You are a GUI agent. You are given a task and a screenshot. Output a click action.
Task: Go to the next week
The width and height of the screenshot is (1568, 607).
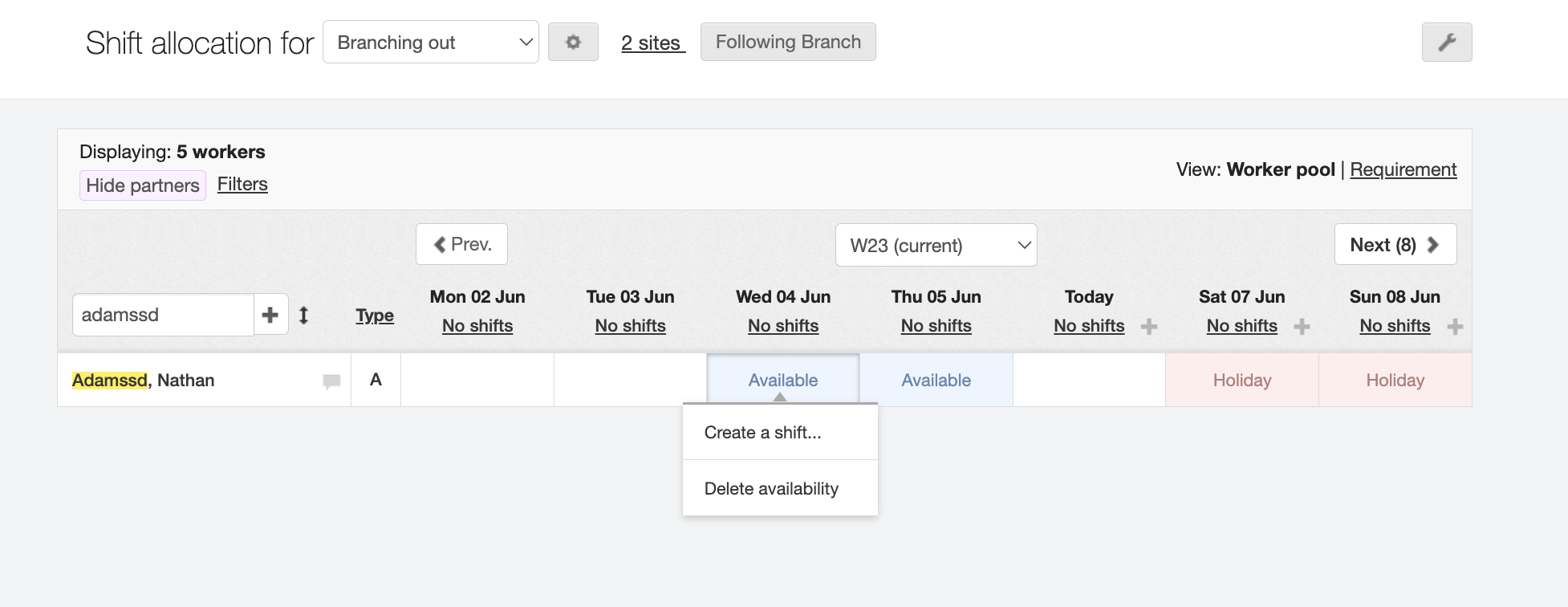[x=1395, y=244]
